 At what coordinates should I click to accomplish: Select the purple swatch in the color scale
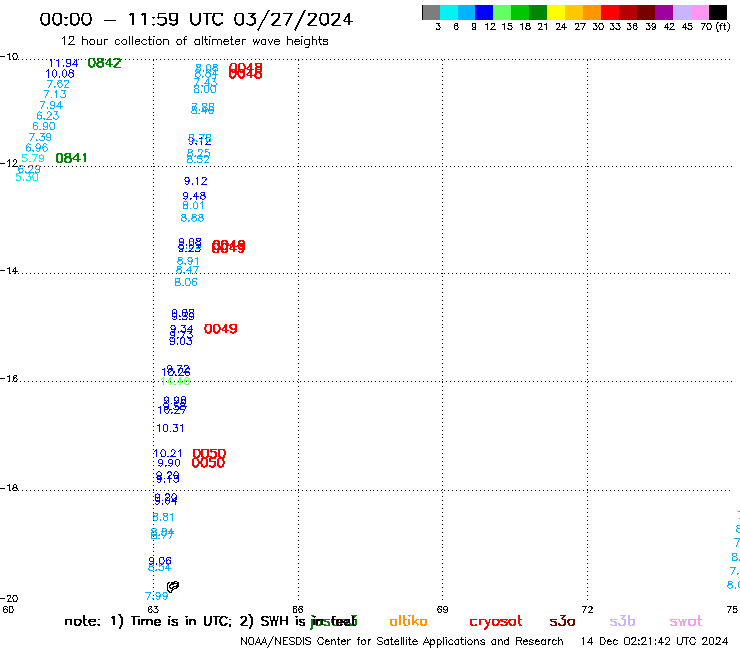664,12
